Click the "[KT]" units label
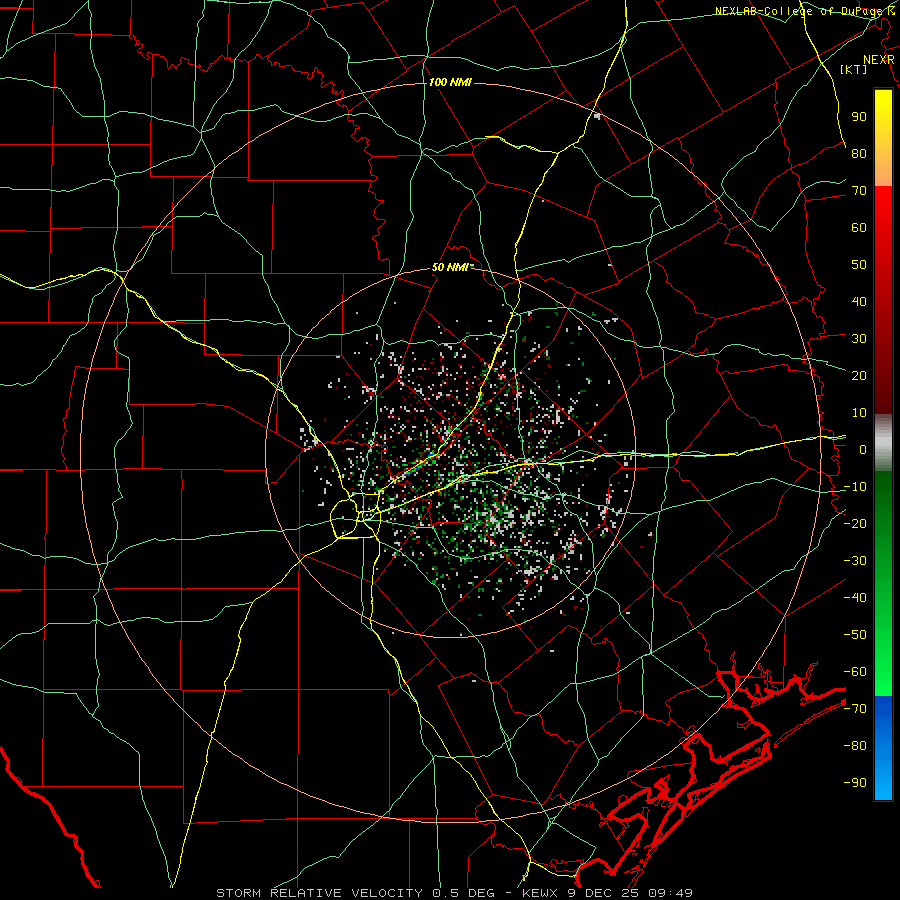The height and width of the screenshot is (900, 900). click(853, 69)
